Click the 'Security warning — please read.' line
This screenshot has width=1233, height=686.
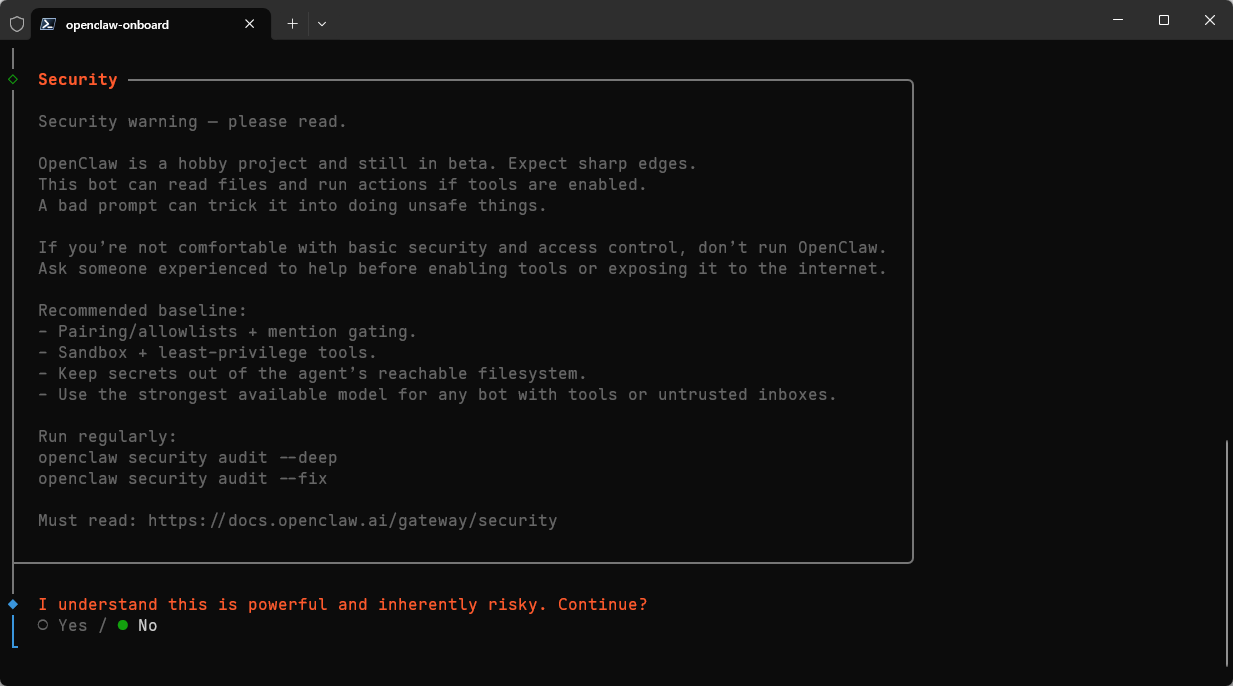pos(192,121)
